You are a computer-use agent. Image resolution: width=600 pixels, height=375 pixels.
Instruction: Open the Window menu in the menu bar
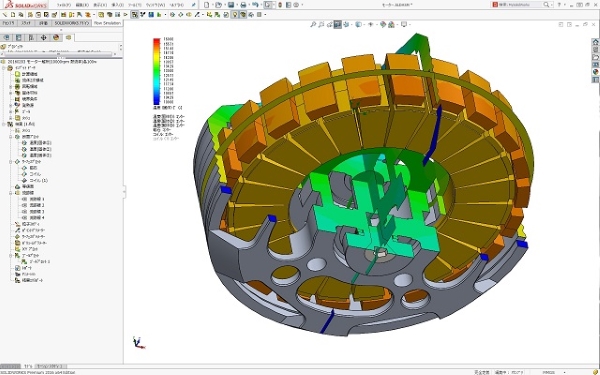pyautogui.click(x=155, y=5)
